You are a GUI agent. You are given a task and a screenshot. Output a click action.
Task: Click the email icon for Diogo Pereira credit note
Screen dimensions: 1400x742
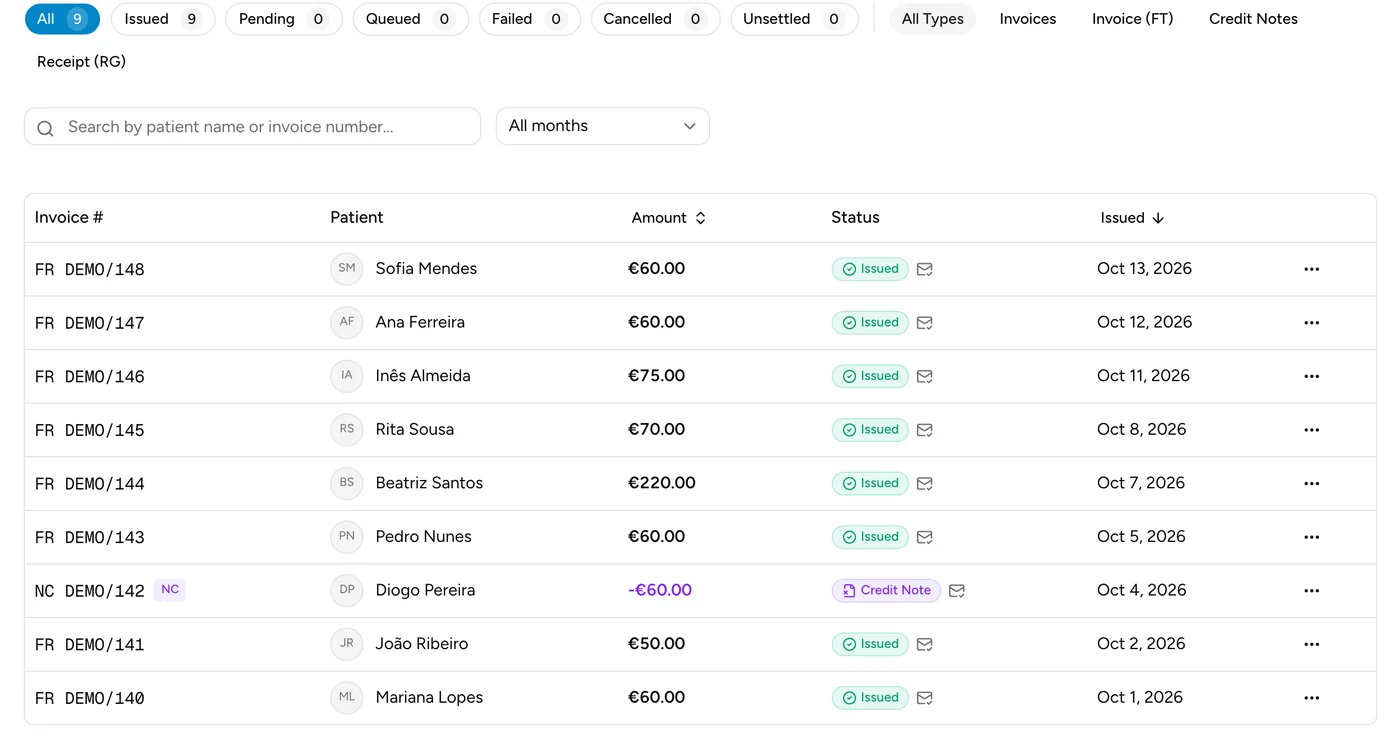[957, 591]
